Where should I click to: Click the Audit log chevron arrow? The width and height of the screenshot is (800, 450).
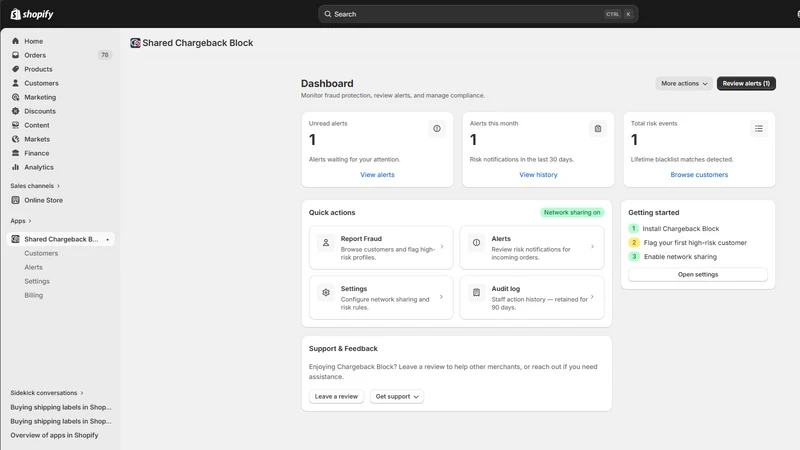coord(592,296)
